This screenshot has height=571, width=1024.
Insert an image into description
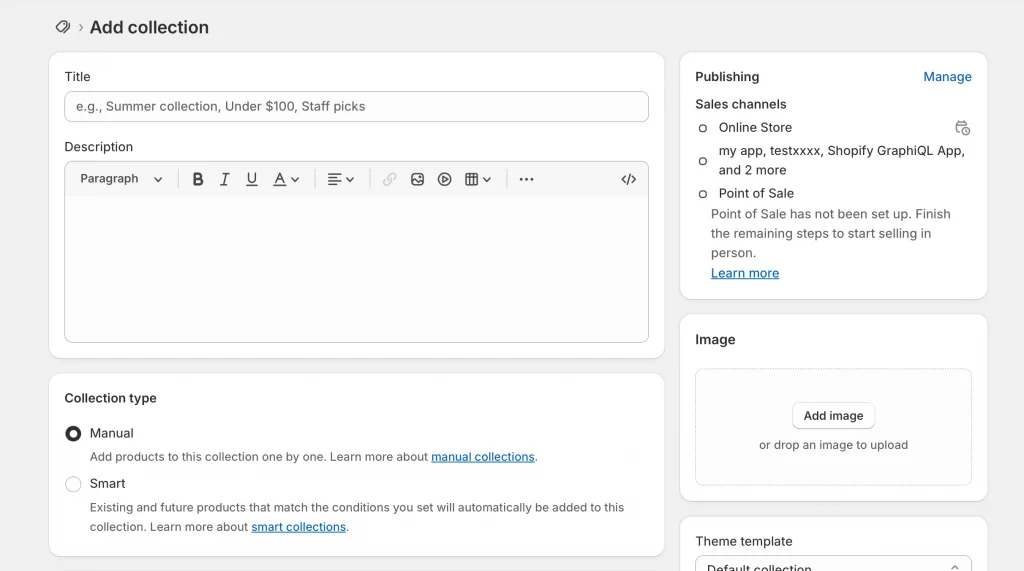click(x=417, y=179)
